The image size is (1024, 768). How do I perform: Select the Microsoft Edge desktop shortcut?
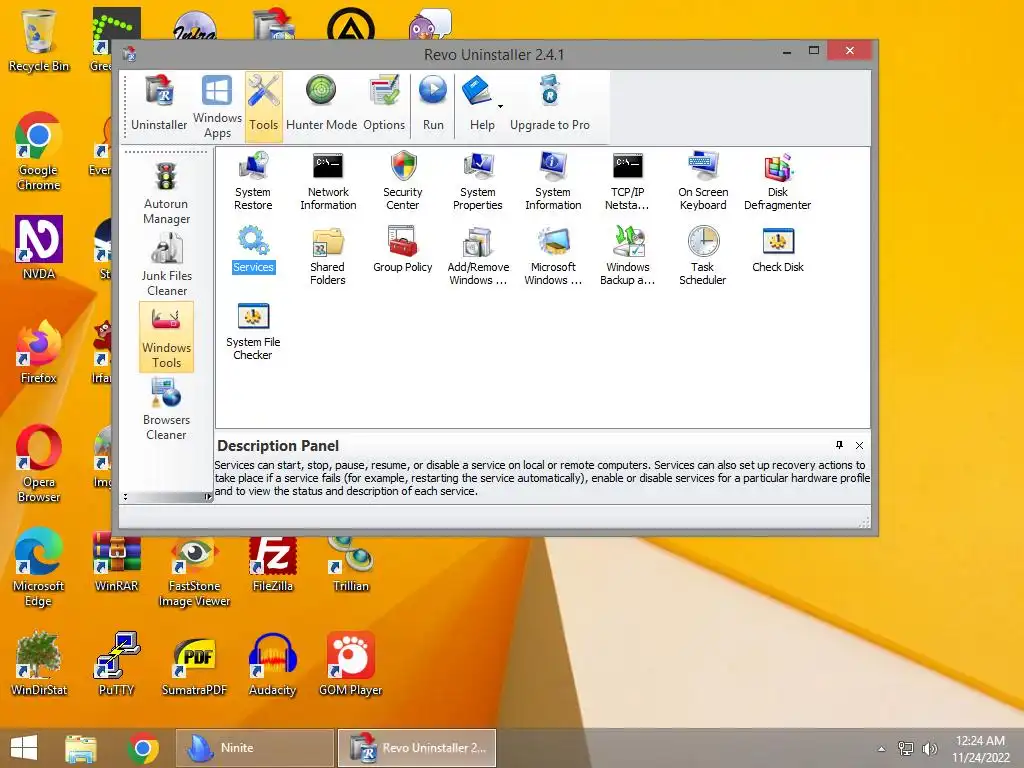39,567
